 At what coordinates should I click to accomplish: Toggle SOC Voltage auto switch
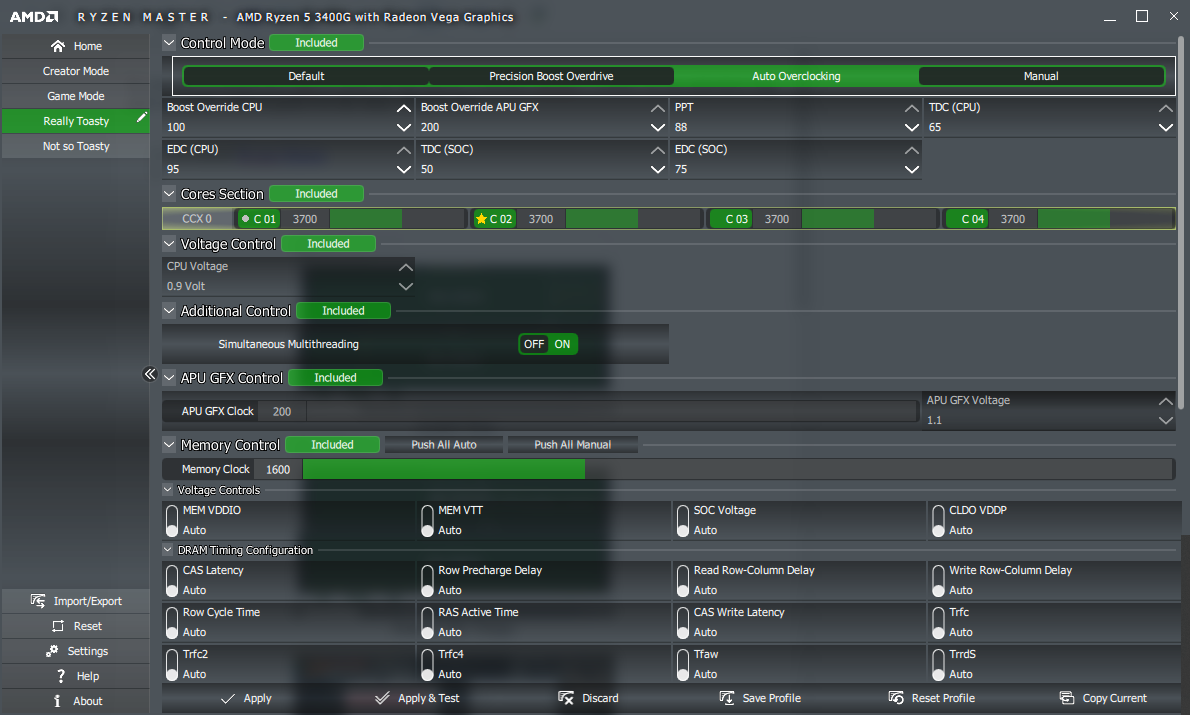pyautogui.click(x=683, y=521)
